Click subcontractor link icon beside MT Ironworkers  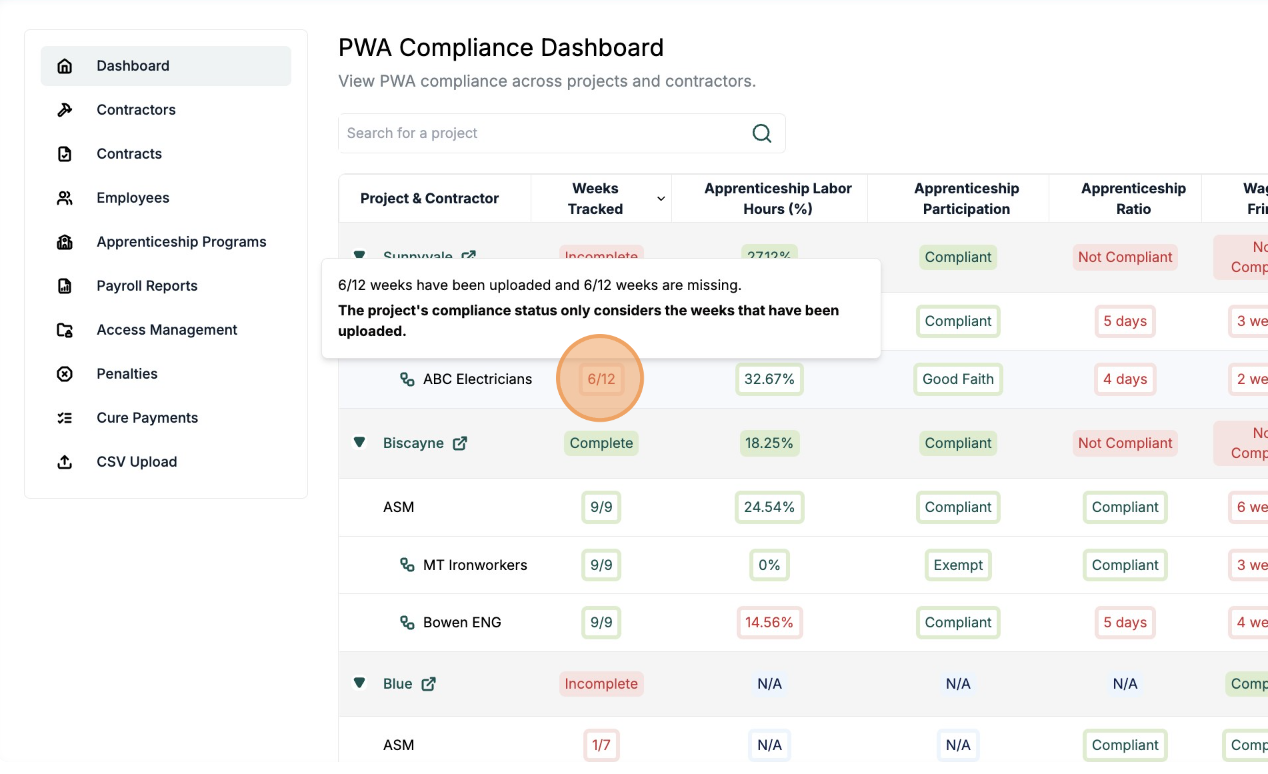click(407, 565)
